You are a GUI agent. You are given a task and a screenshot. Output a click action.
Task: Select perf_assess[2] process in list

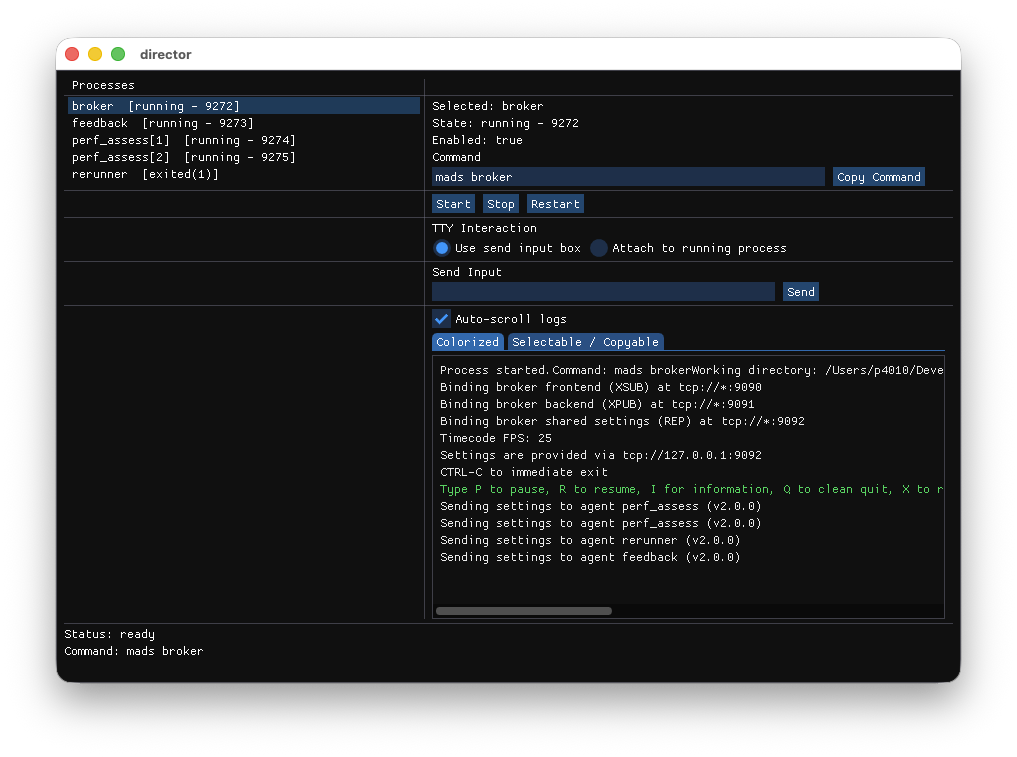point(183,157)
